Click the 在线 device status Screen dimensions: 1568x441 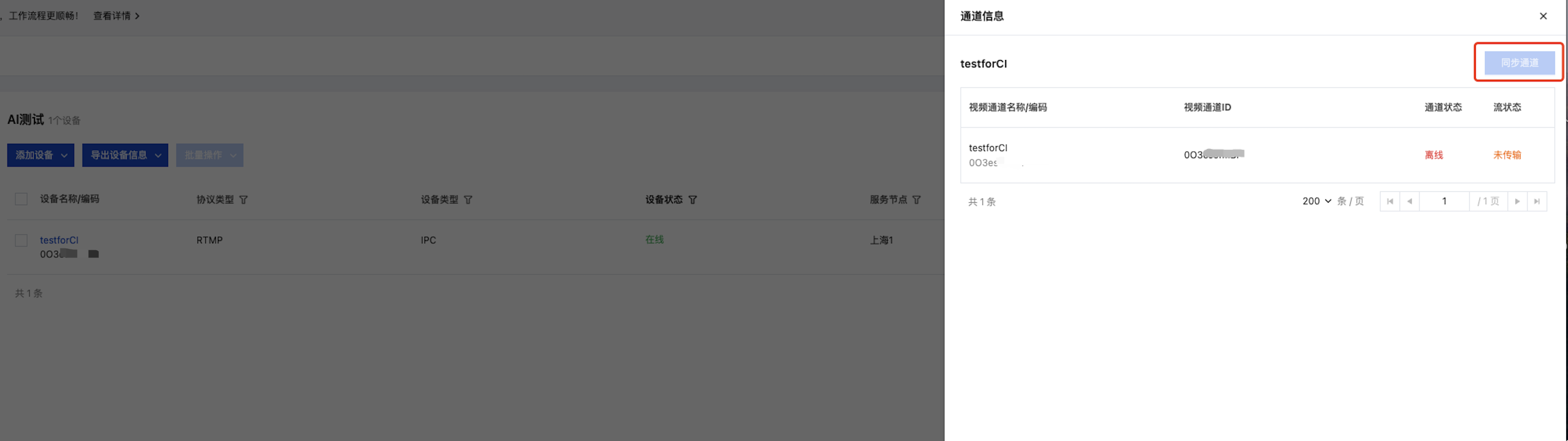(x=655, y=240)
